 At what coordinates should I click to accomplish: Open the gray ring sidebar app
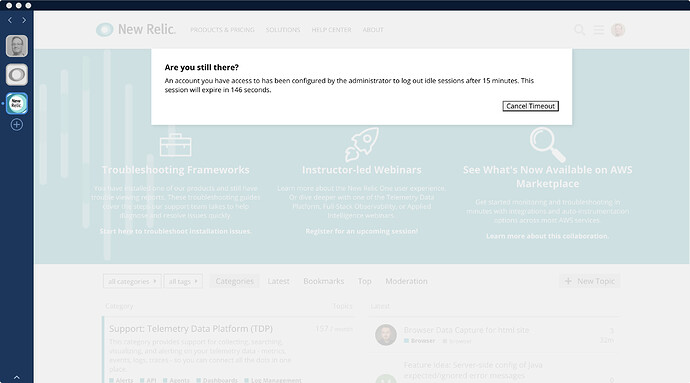(x=17, y=75)
